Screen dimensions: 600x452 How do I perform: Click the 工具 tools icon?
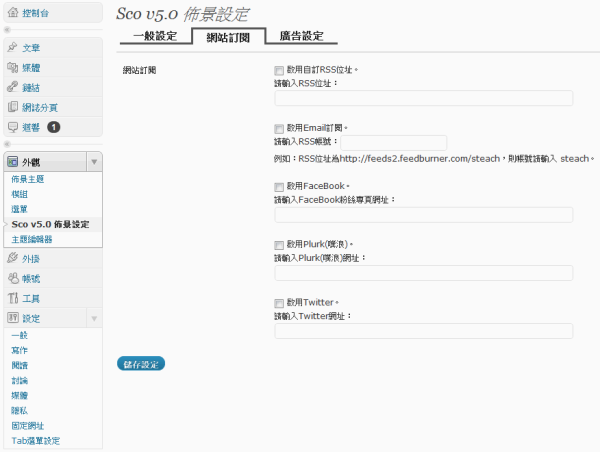[13, 298]
